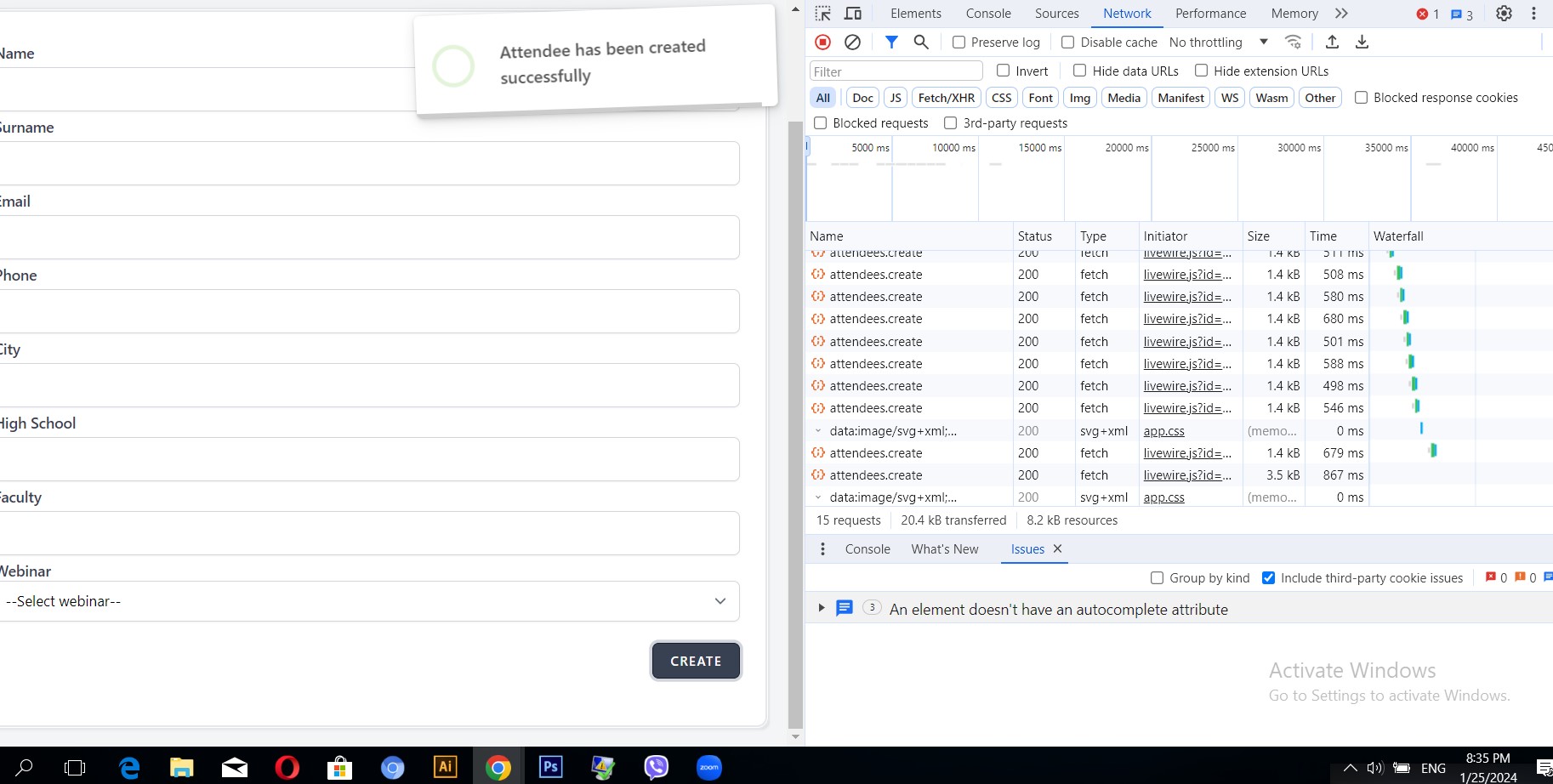Image resolution: width=1553 pixels, height=784 pixels.
Task: Check the Disable cache option
Action: 1068,43
